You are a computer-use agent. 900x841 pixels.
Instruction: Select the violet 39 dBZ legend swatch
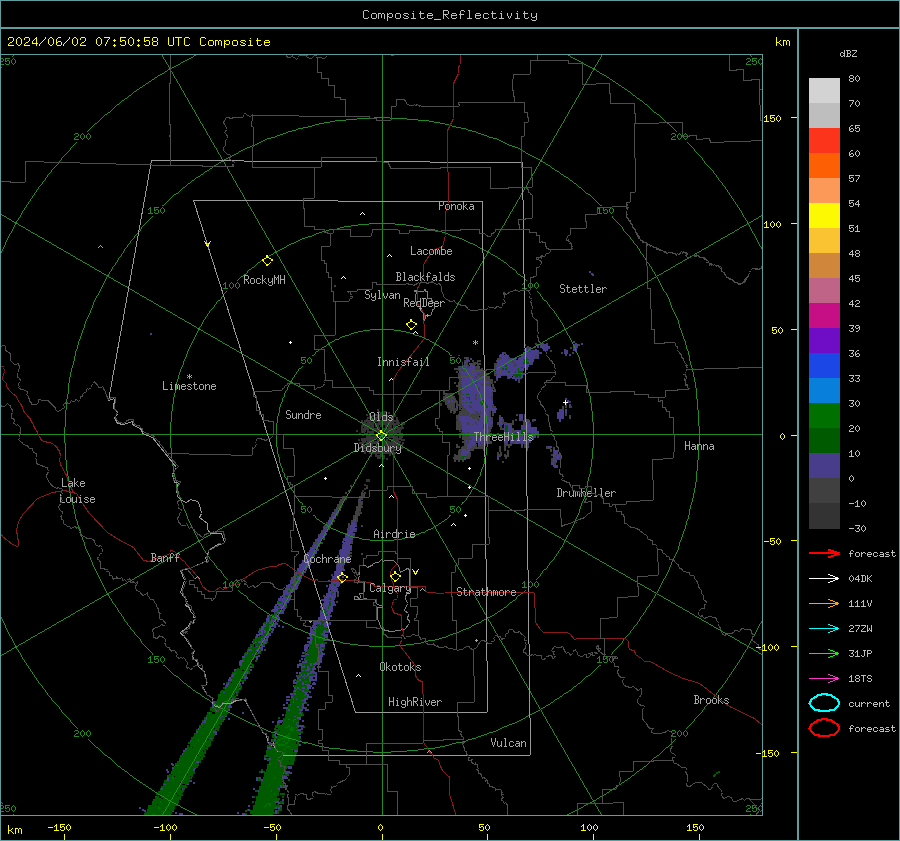[x=824, y=340]
